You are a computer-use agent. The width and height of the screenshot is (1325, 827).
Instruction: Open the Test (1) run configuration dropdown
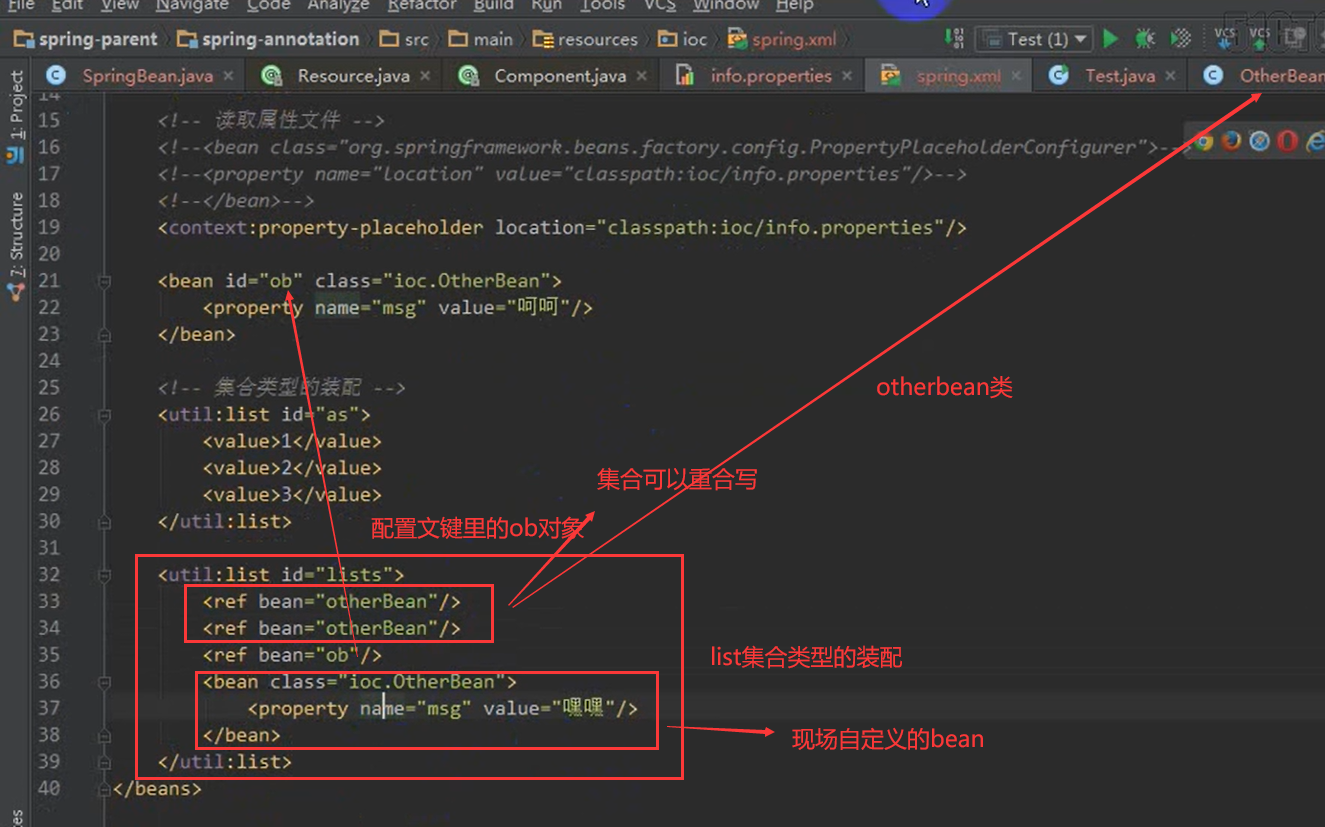coord(1034,39)
